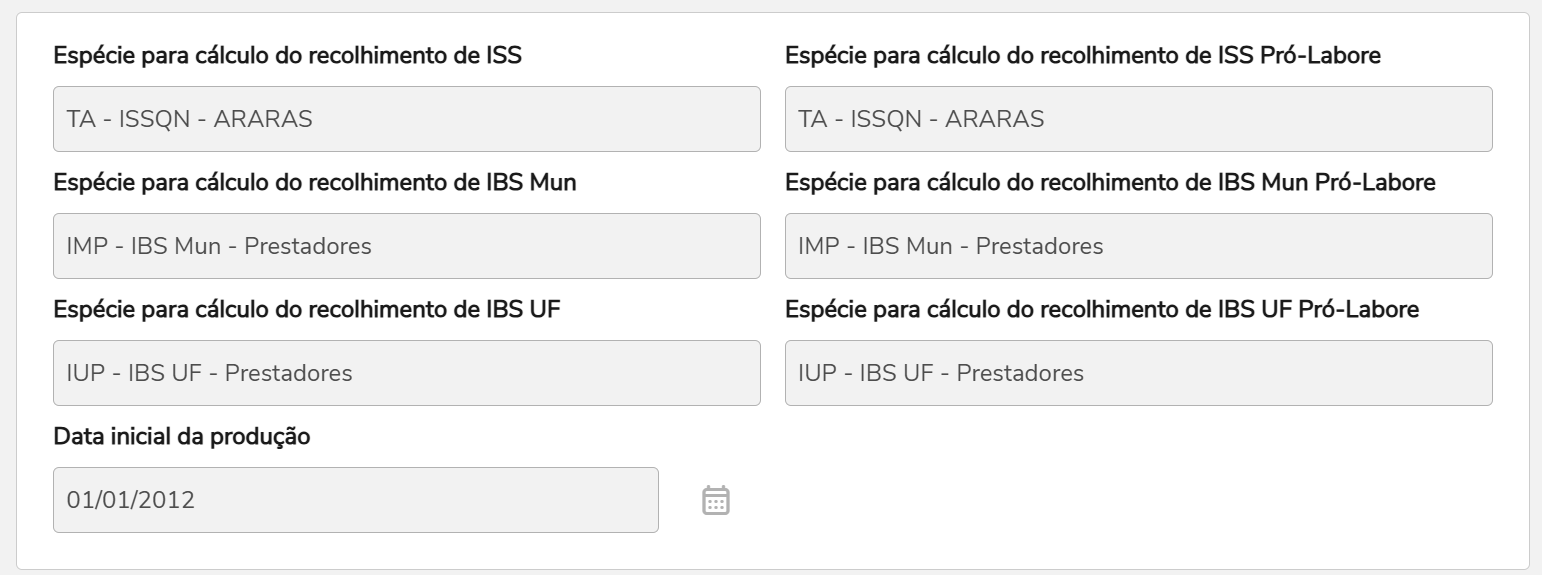Open the calendar picker icon
Viewport: 1542px width, 575px height.
coord(716,500)
